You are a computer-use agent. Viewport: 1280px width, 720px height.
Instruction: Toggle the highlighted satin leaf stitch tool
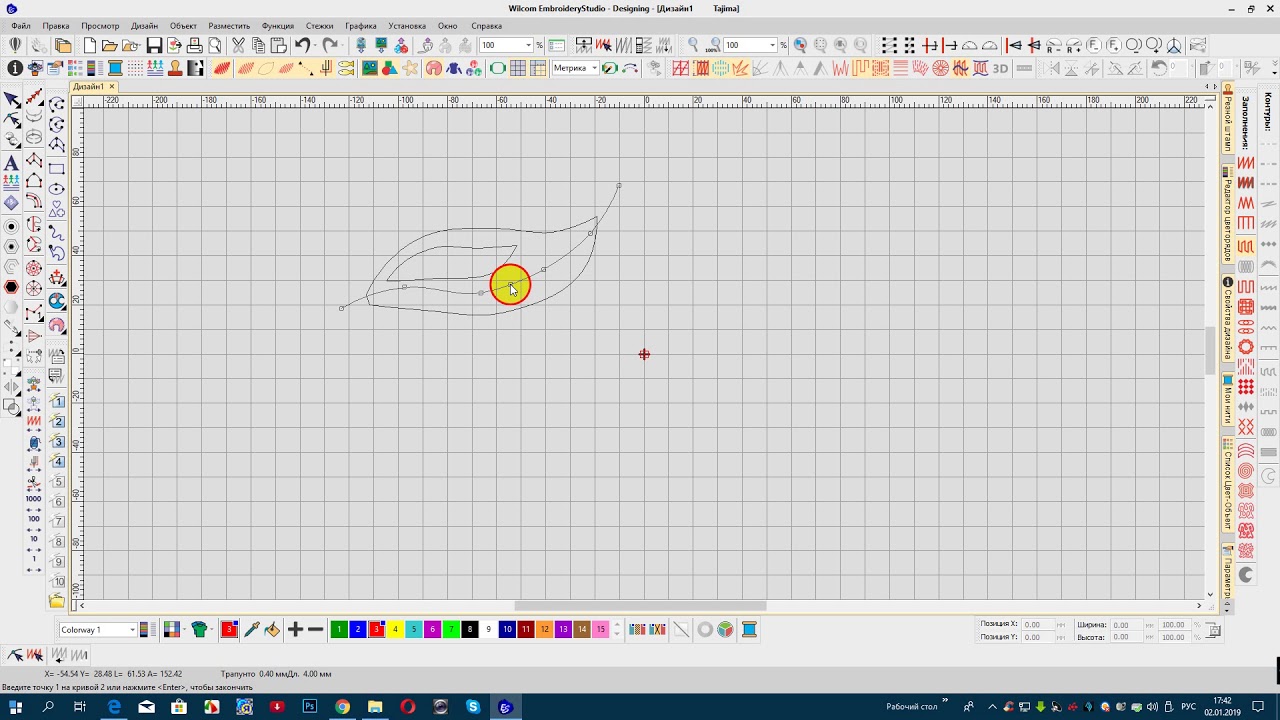[x=222, y=68]
